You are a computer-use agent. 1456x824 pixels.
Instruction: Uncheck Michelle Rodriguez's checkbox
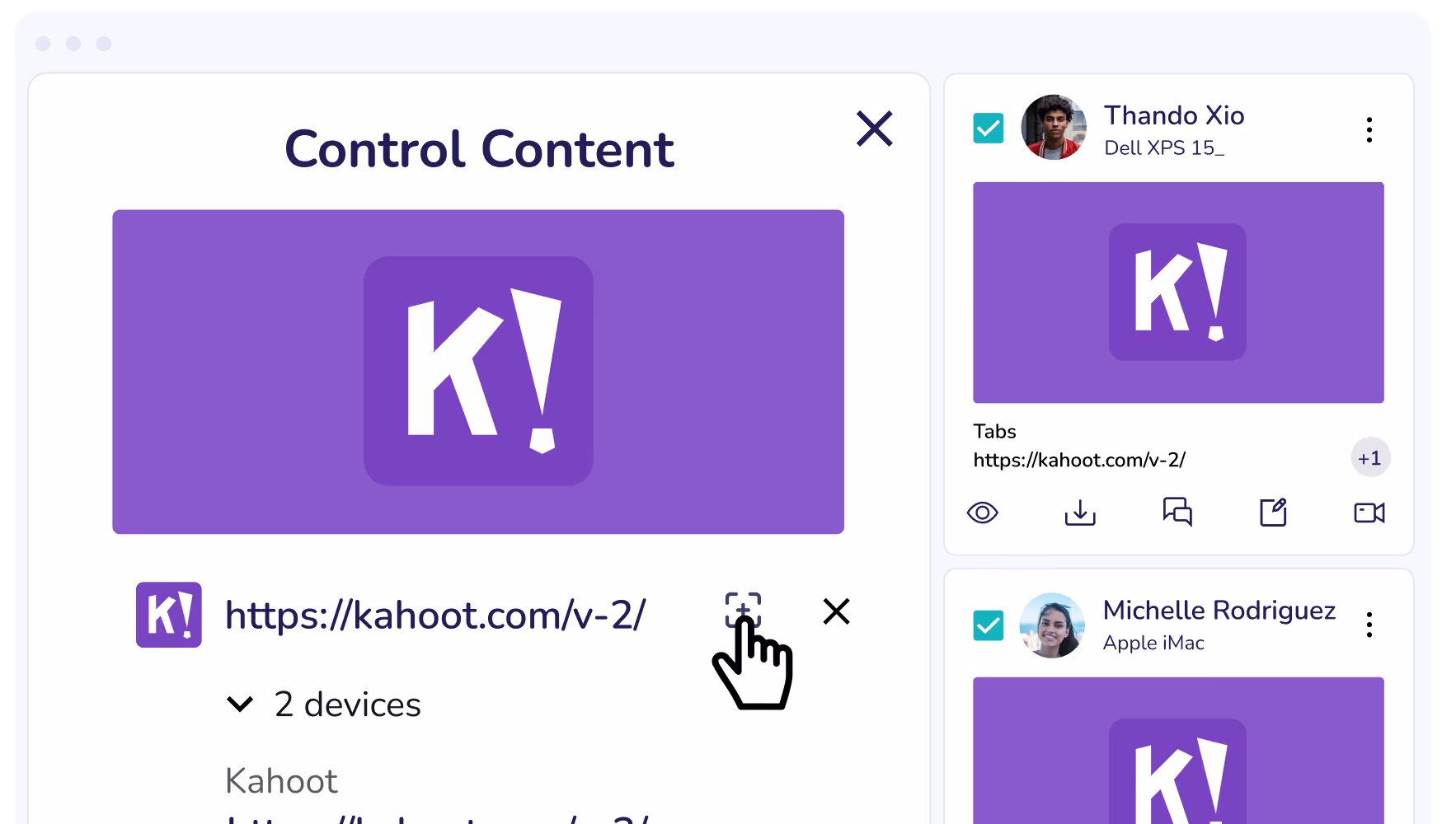989,625
